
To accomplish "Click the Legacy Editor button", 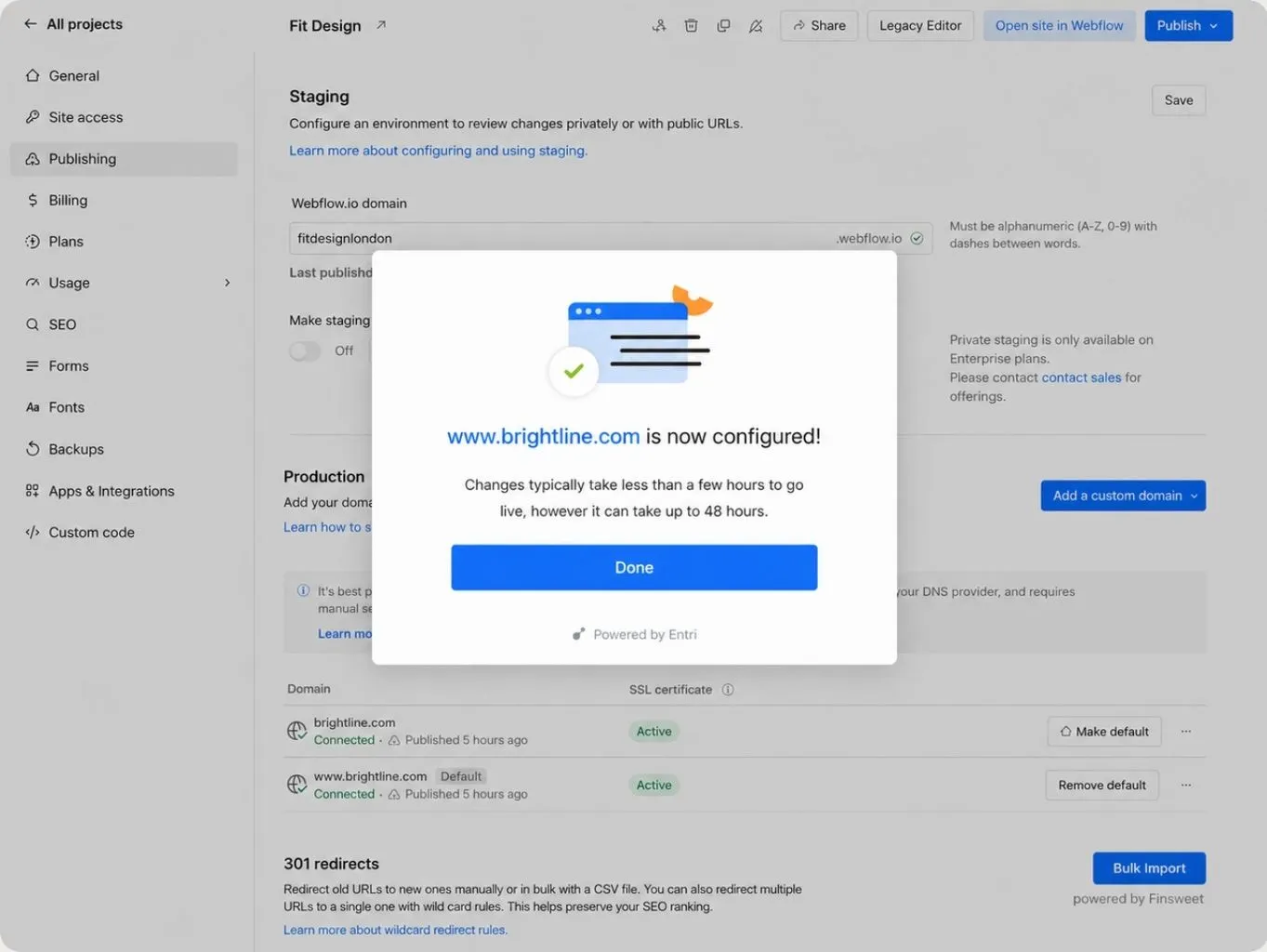I will (920, 26).
